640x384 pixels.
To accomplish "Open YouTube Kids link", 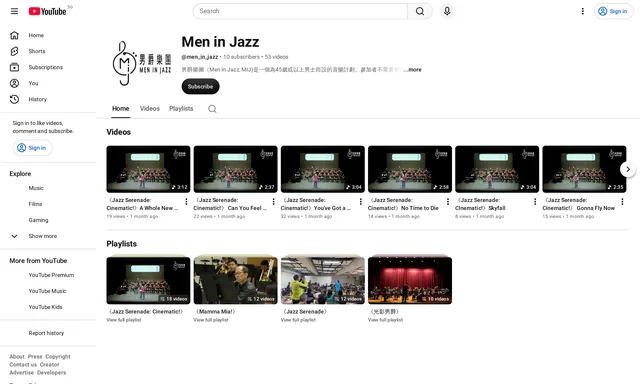I will (48, 307).
